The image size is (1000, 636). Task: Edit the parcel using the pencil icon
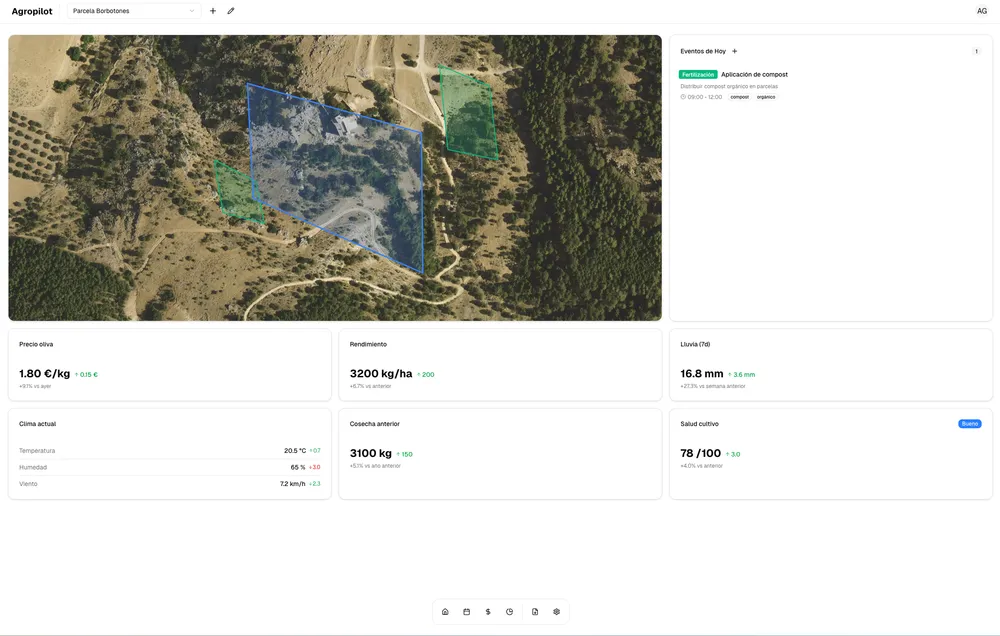pos(231,10)
